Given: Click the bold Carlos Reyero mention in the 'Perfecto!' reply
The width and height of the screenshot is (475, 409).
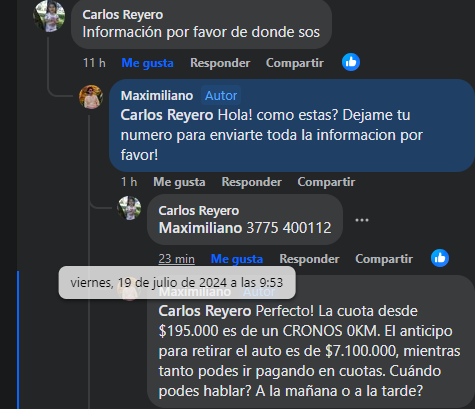Looking at the screenshot, I should tap(205, 311).
